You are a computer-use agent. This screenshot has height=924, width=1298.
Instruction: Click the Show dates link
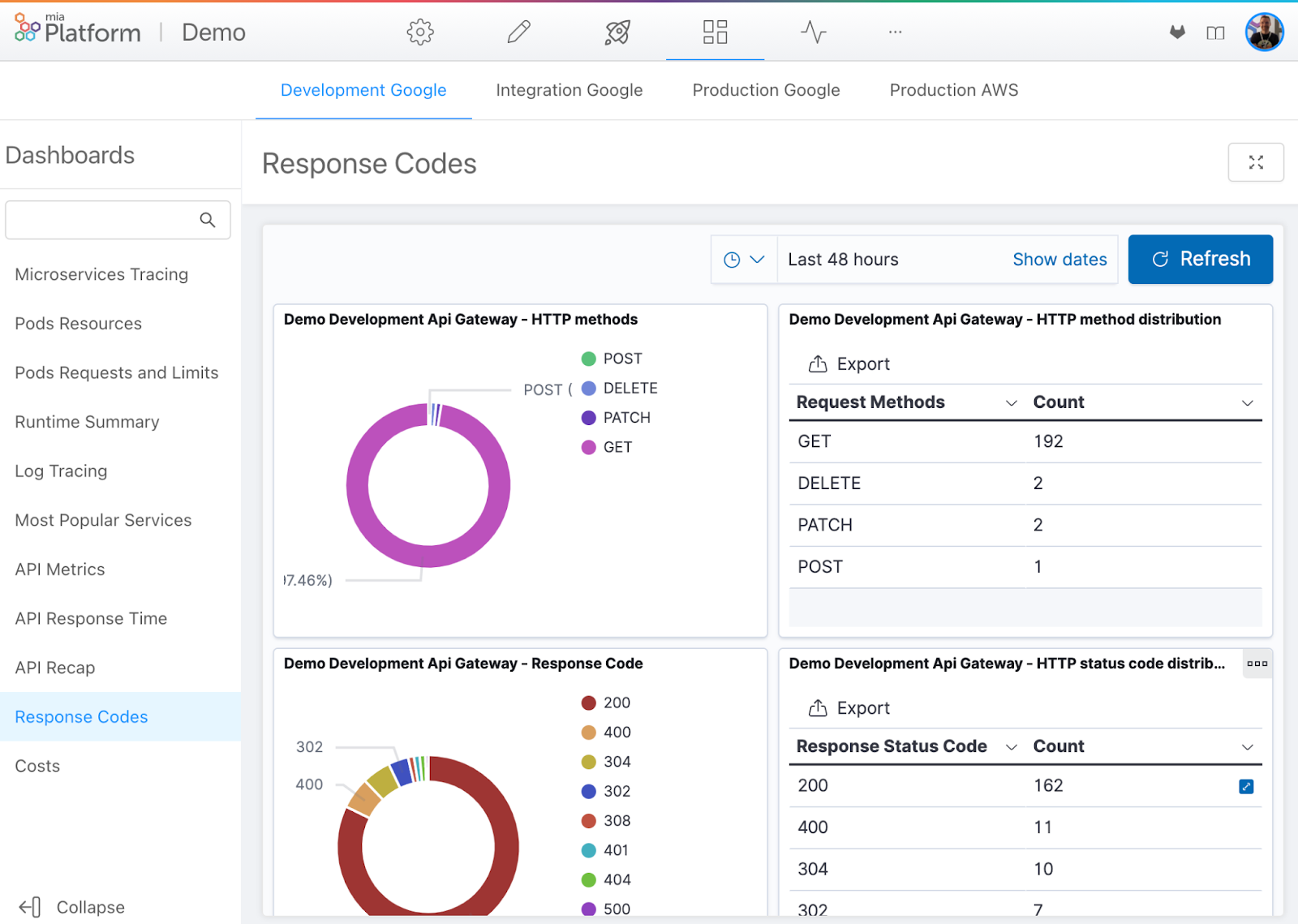pos(1059,259)
